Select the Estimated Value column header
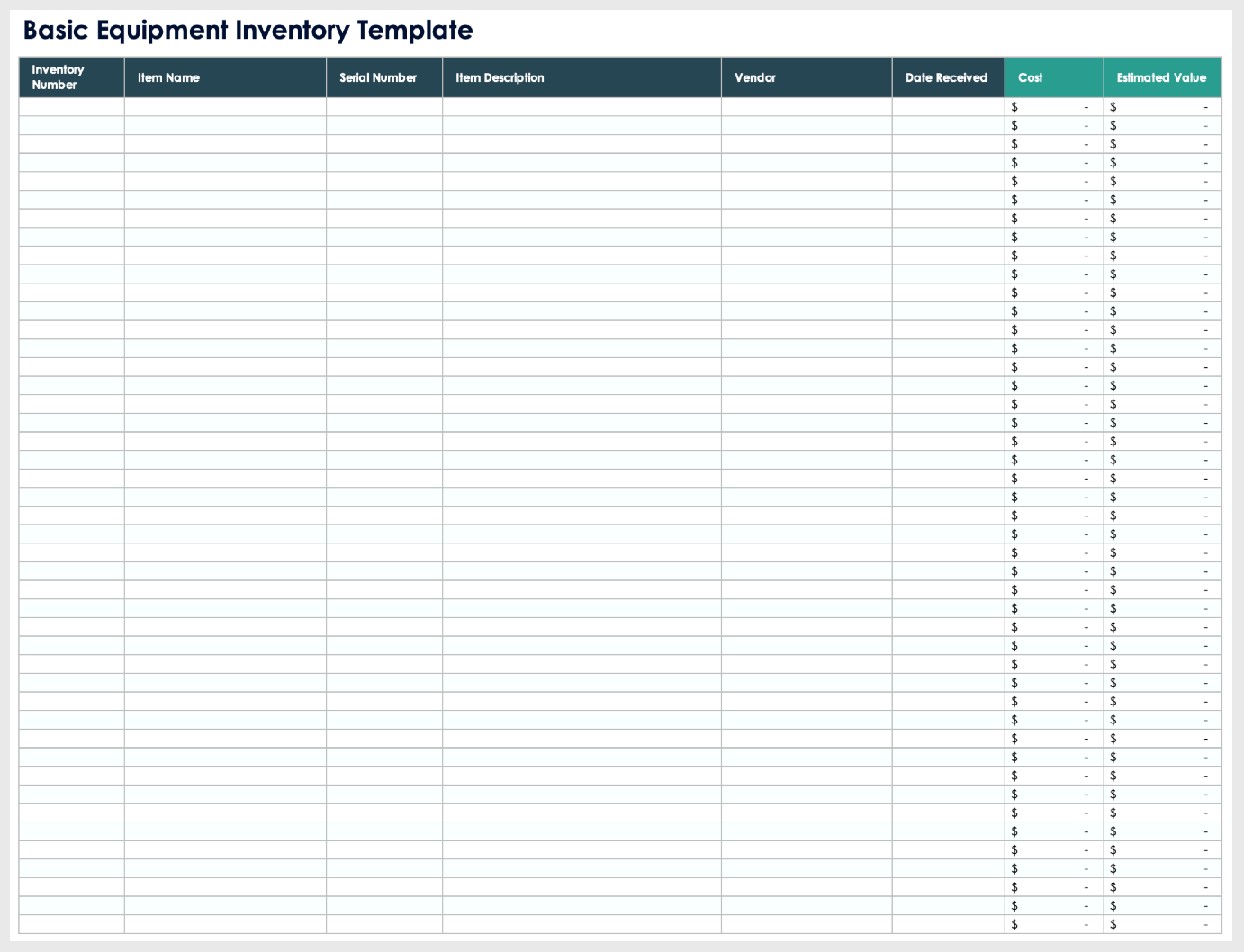Viewport: 1244px width, 952px height. (x=1162, y=77)
